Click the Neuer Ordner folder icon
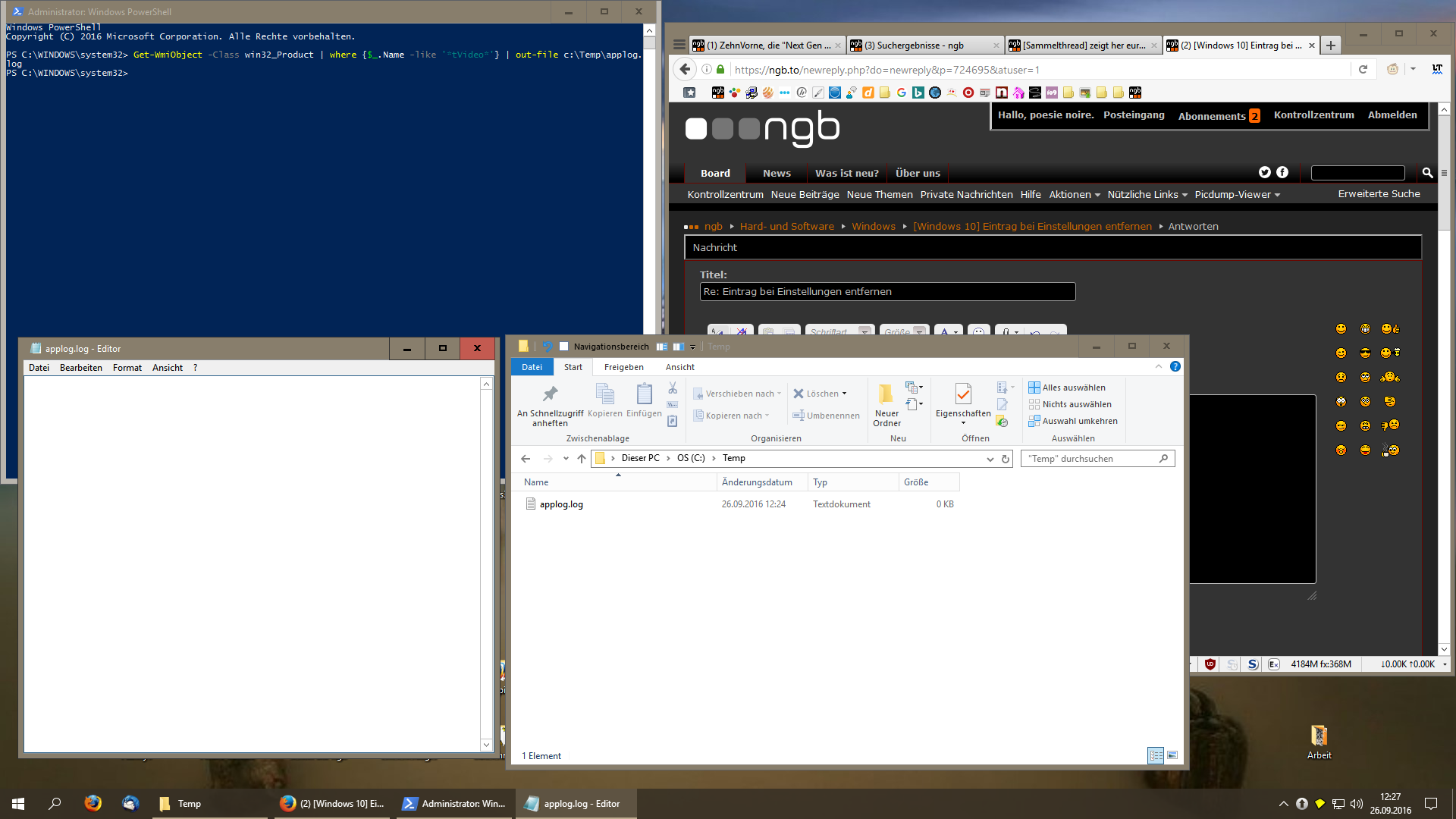Screen dimensions: 1456x819 coord(886,394)
